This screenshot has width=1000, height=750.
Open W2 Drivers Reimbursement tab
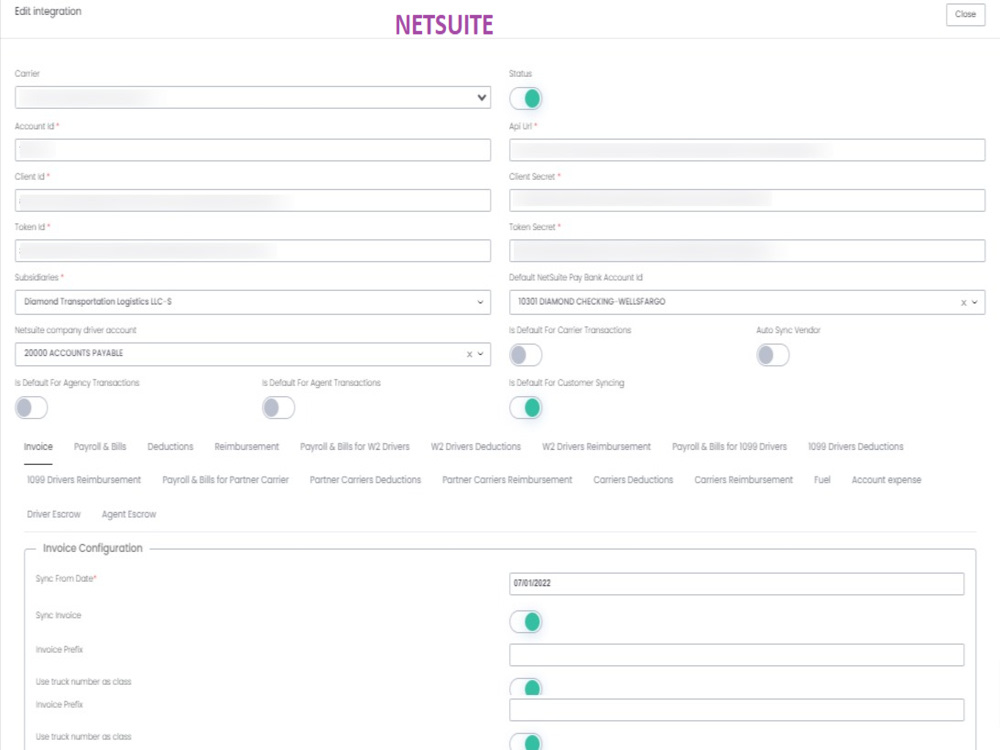tap(596, 446)
